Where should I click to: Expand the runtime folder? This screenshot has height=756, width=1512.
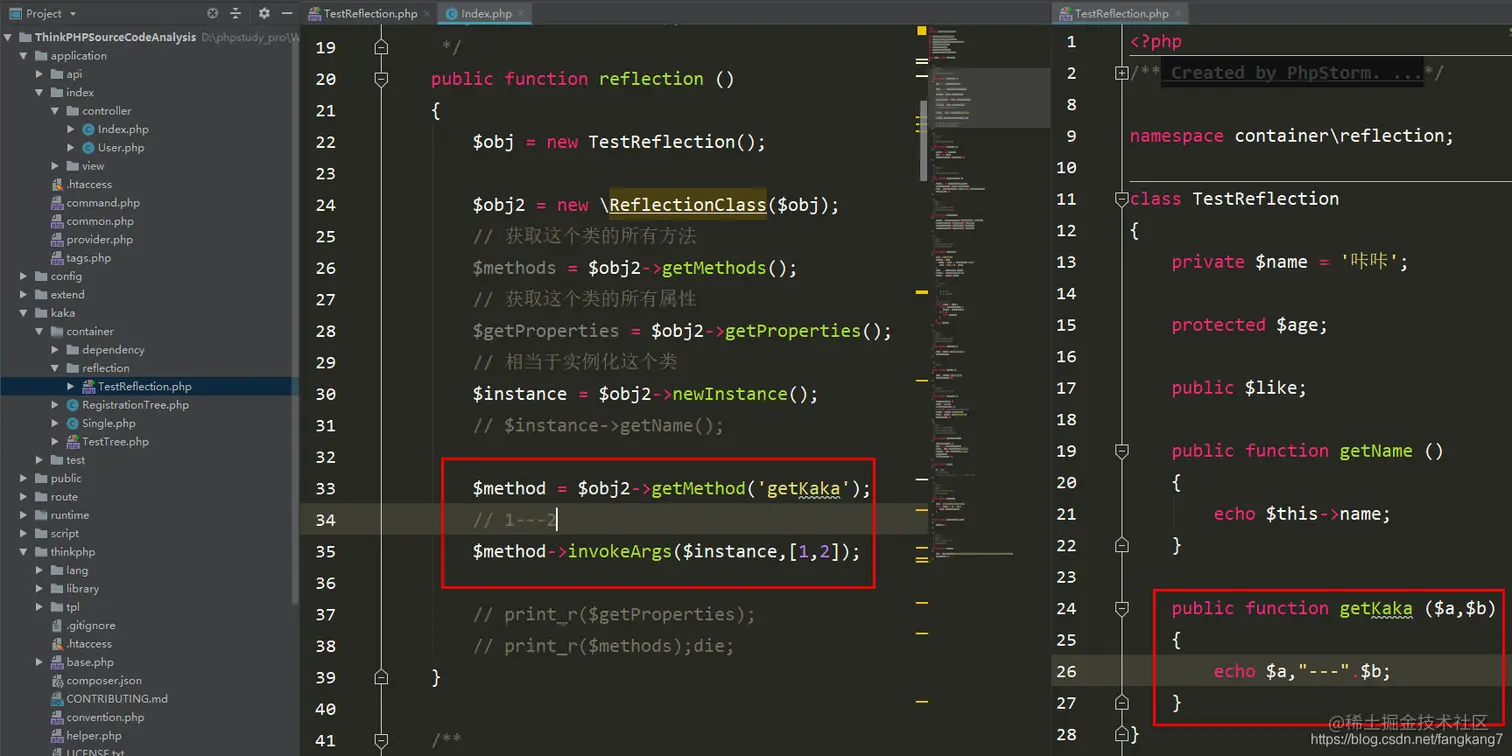pyautogui.click(x=24, y=515)
